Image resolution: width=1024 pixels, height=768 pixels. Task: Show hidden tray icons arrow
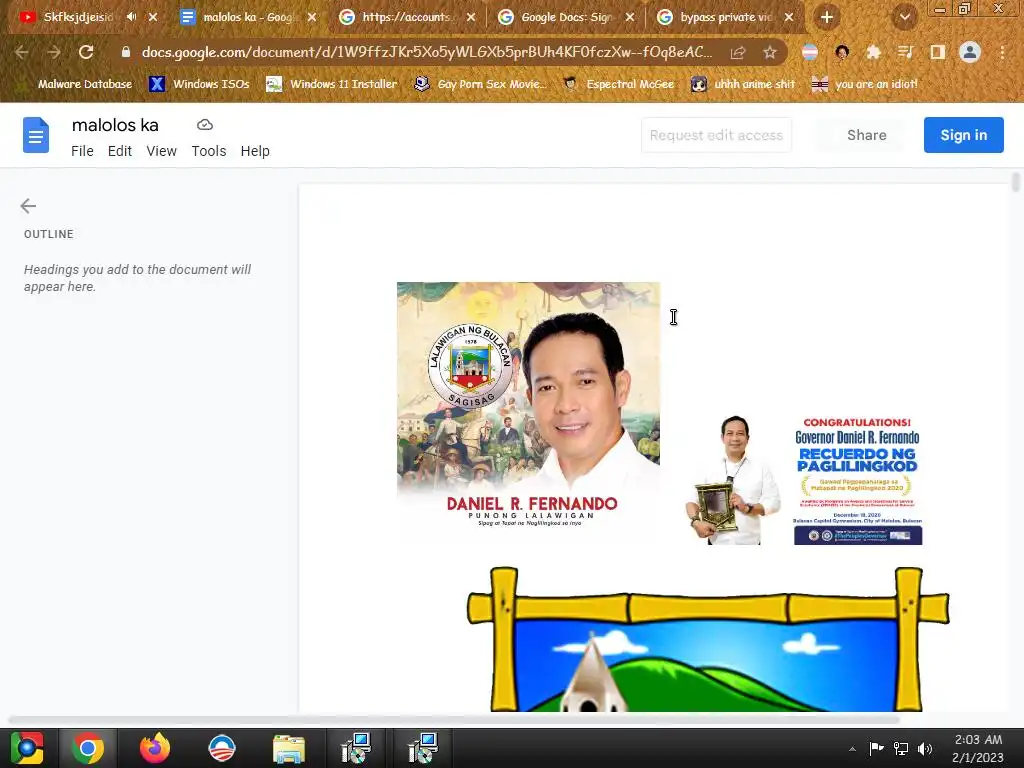[x=852, y=748]
